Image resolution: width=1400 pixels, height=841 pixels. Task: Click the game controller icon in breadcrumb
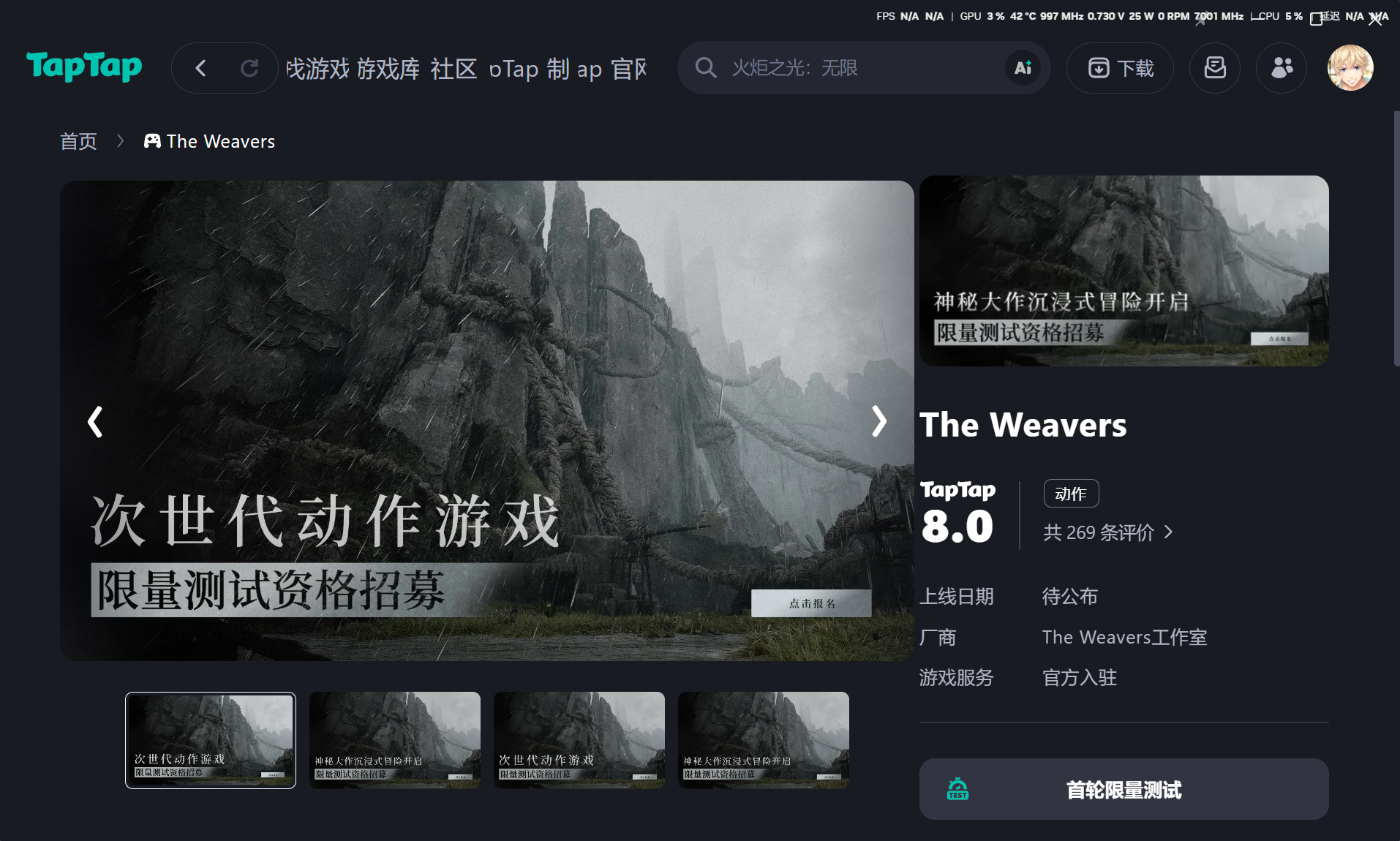(152, 141)
